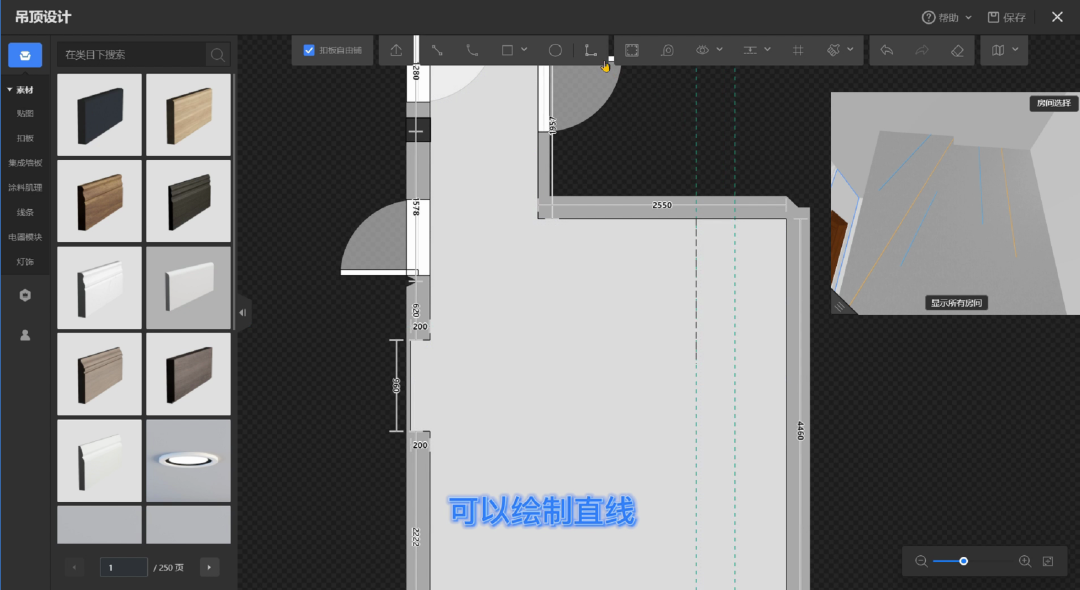The width and height of the screenshot is (1080, 590).
Task: Click the eye visibility icon in toolbar
Action: click(703, 50)
